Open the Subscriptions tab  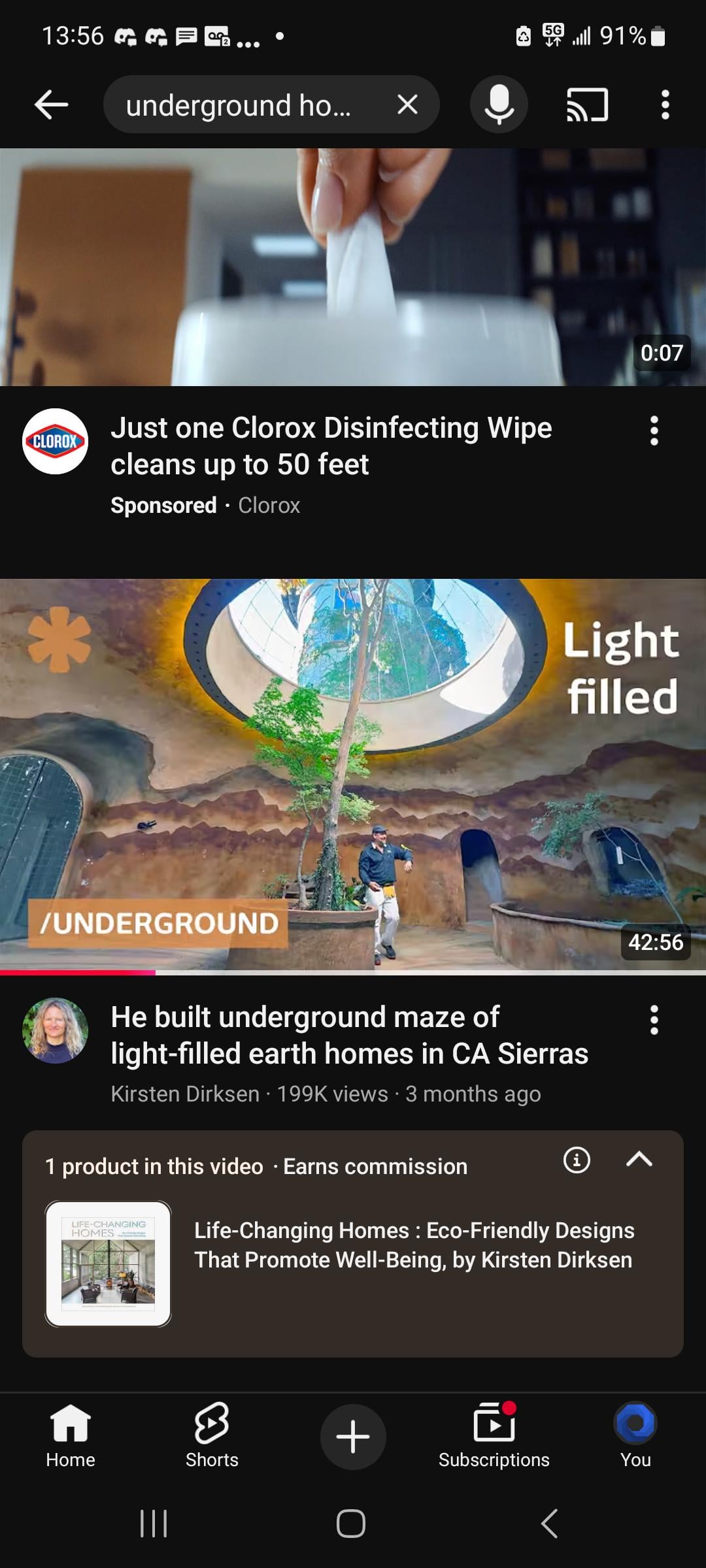(494, 1437)
